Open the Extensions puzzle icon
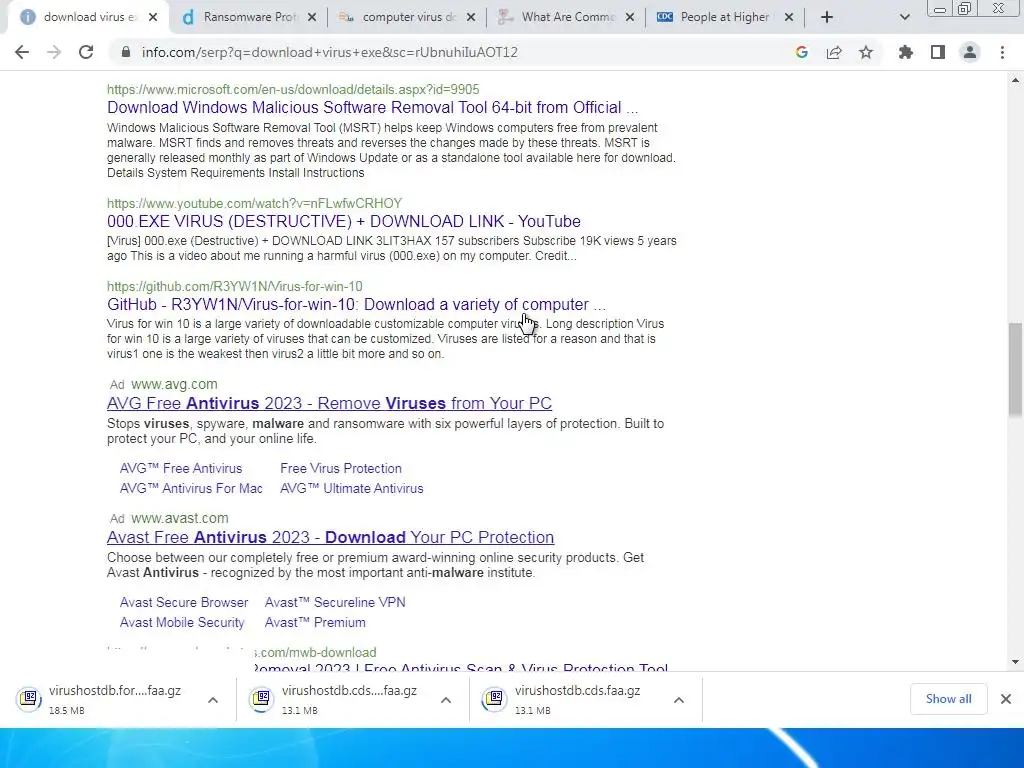1024x768 pixels. (906, 52)
